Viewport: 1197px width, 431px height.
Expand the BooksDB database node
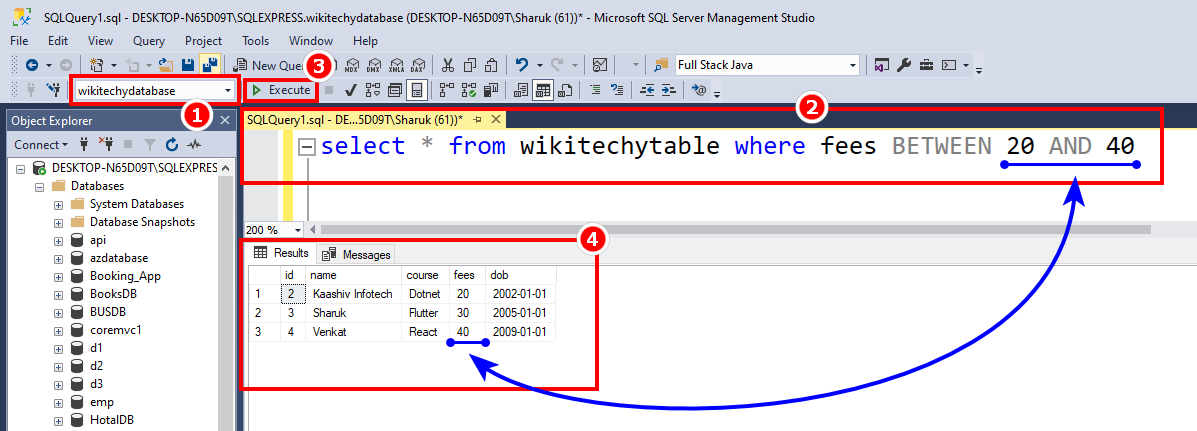[58, 294]
